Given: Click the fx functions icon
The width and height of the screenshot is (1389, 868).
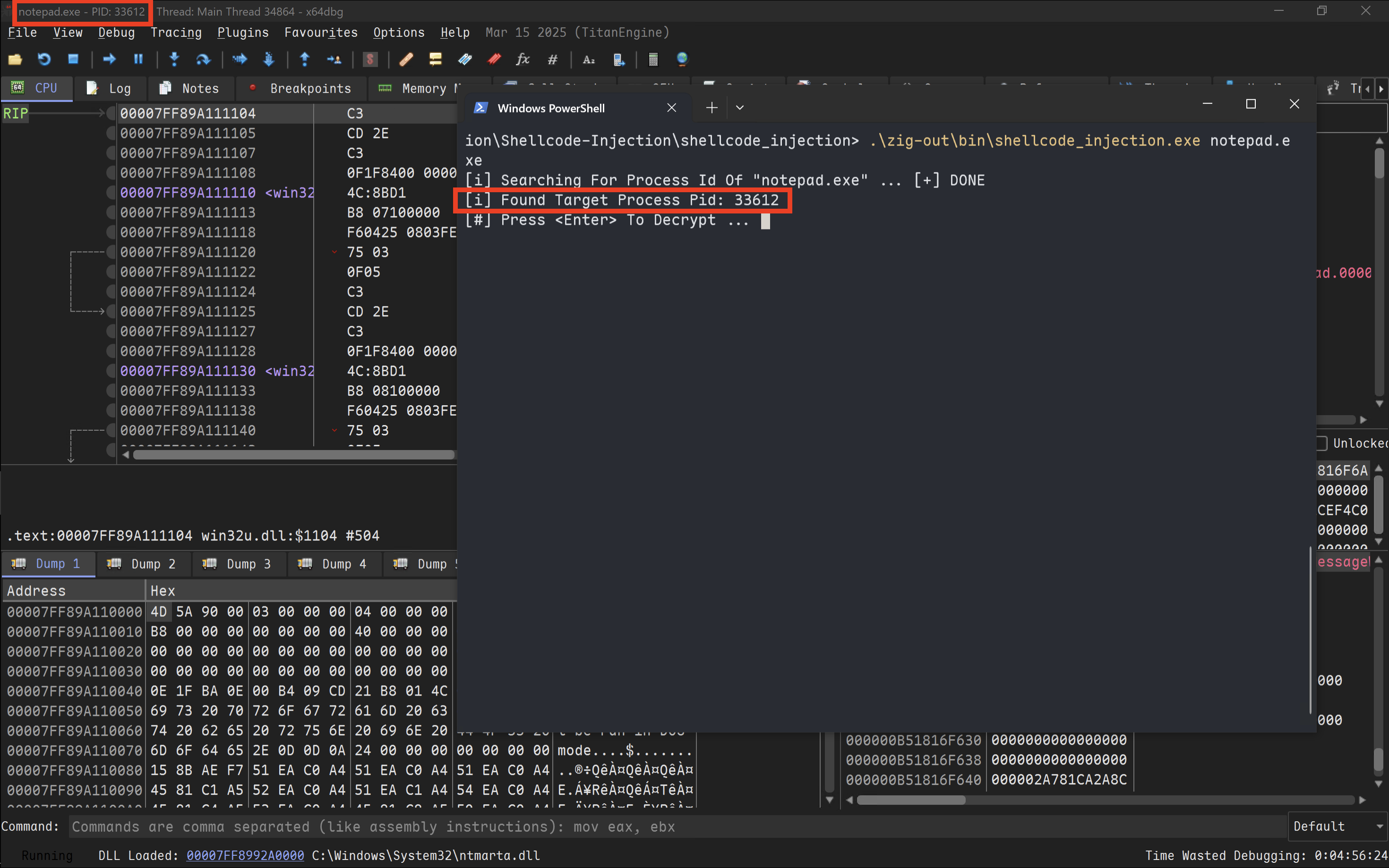Looking at the screenshot, I should point(523,59).
